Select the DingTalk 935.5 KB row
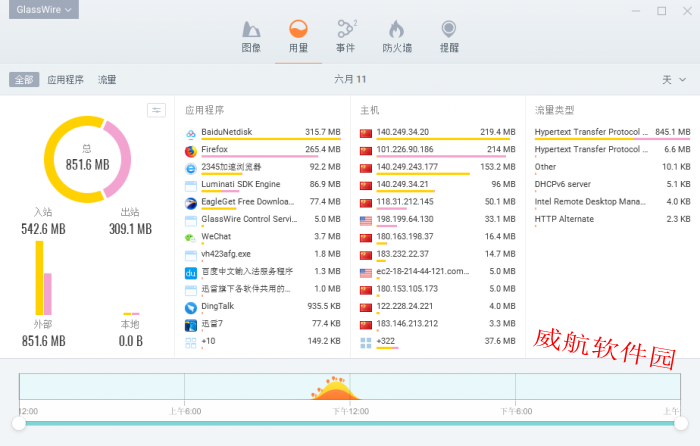Viewport: 700px width, 446px height. [263, 308]
